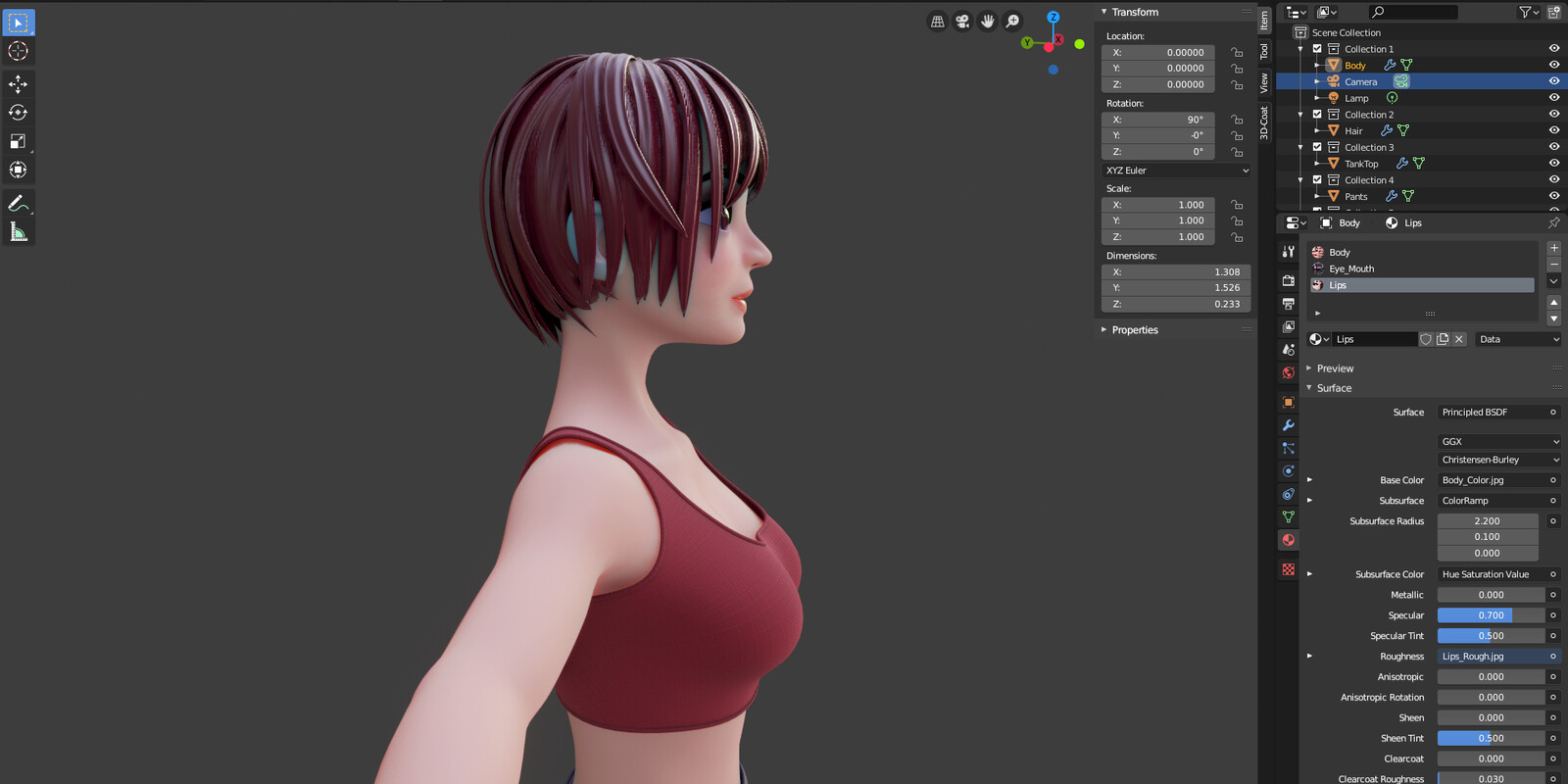The image size is (1568, 784).
Task: Select the combined Transform tool
Action: point(18,170)
